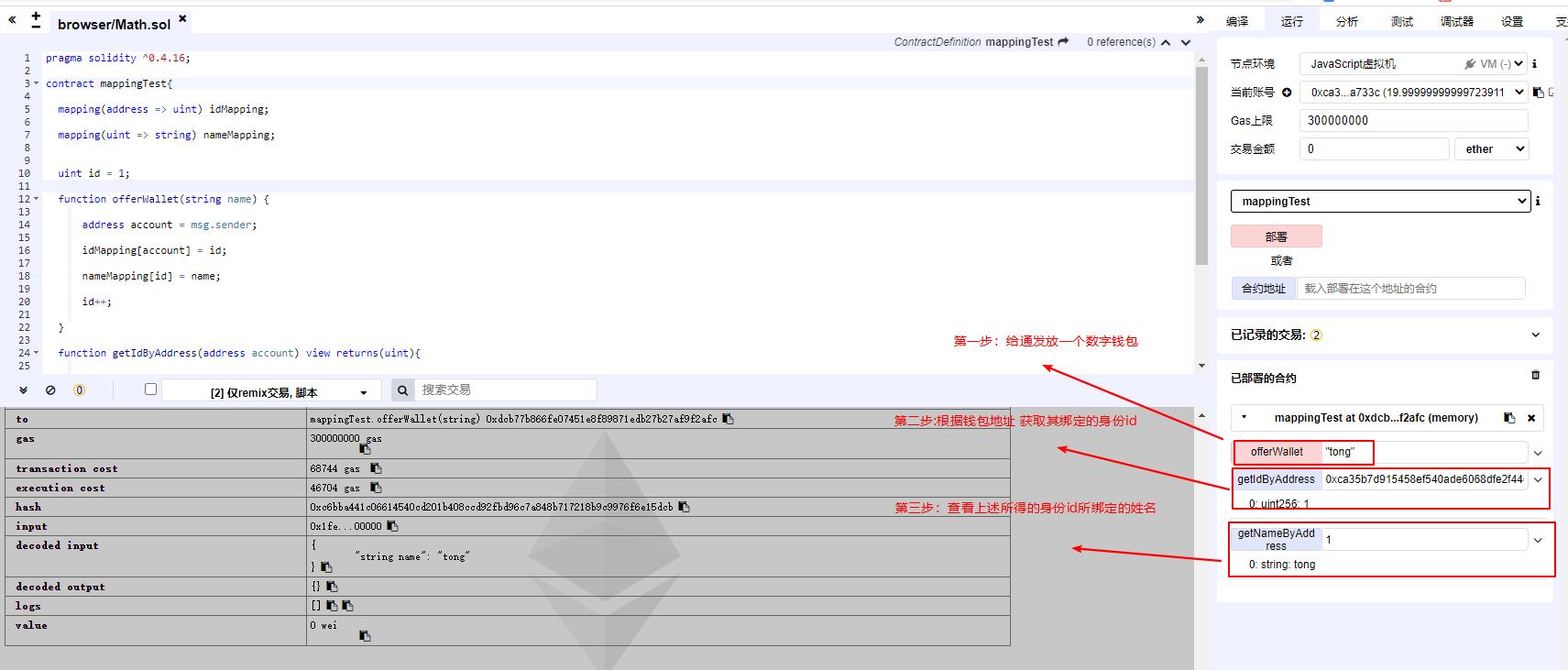Copy the current account address to clipboard

pos(1539,92)
